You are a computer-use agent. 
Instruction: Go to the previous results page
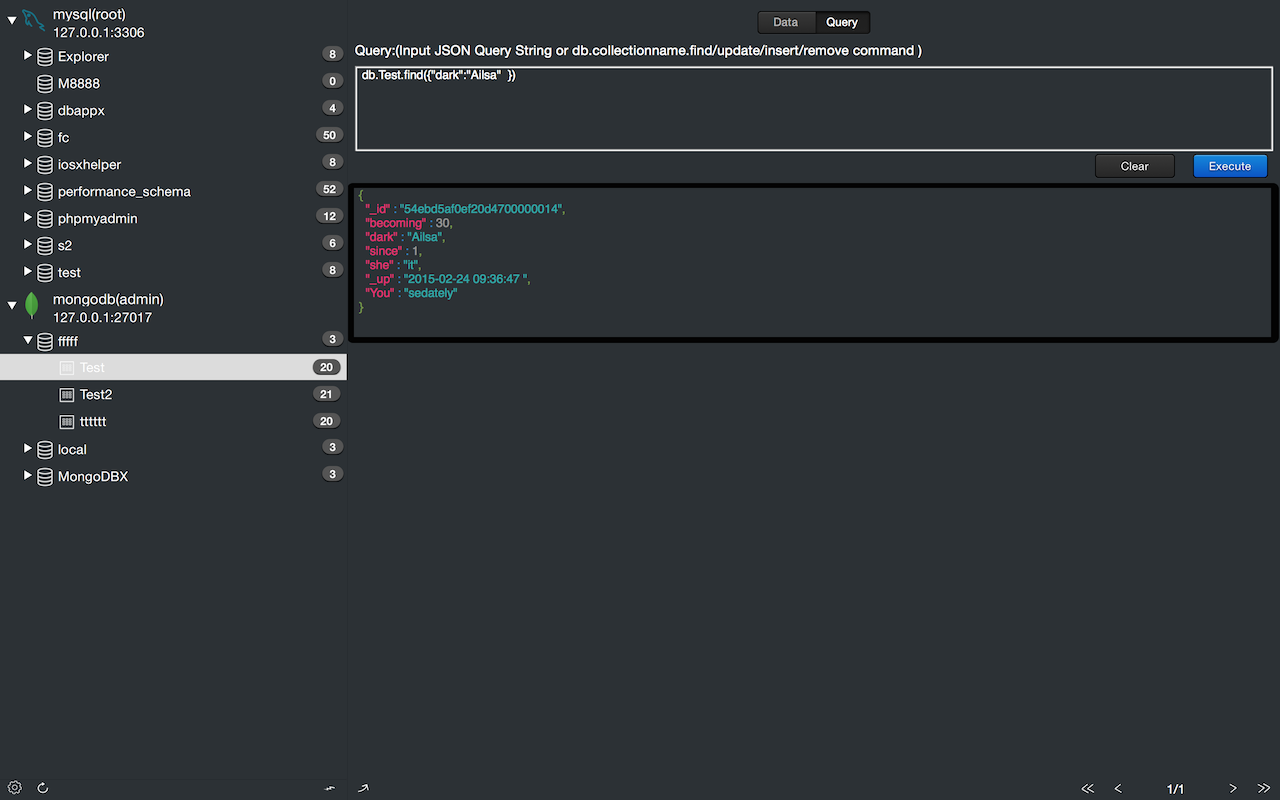click(x=1118, y=788)
